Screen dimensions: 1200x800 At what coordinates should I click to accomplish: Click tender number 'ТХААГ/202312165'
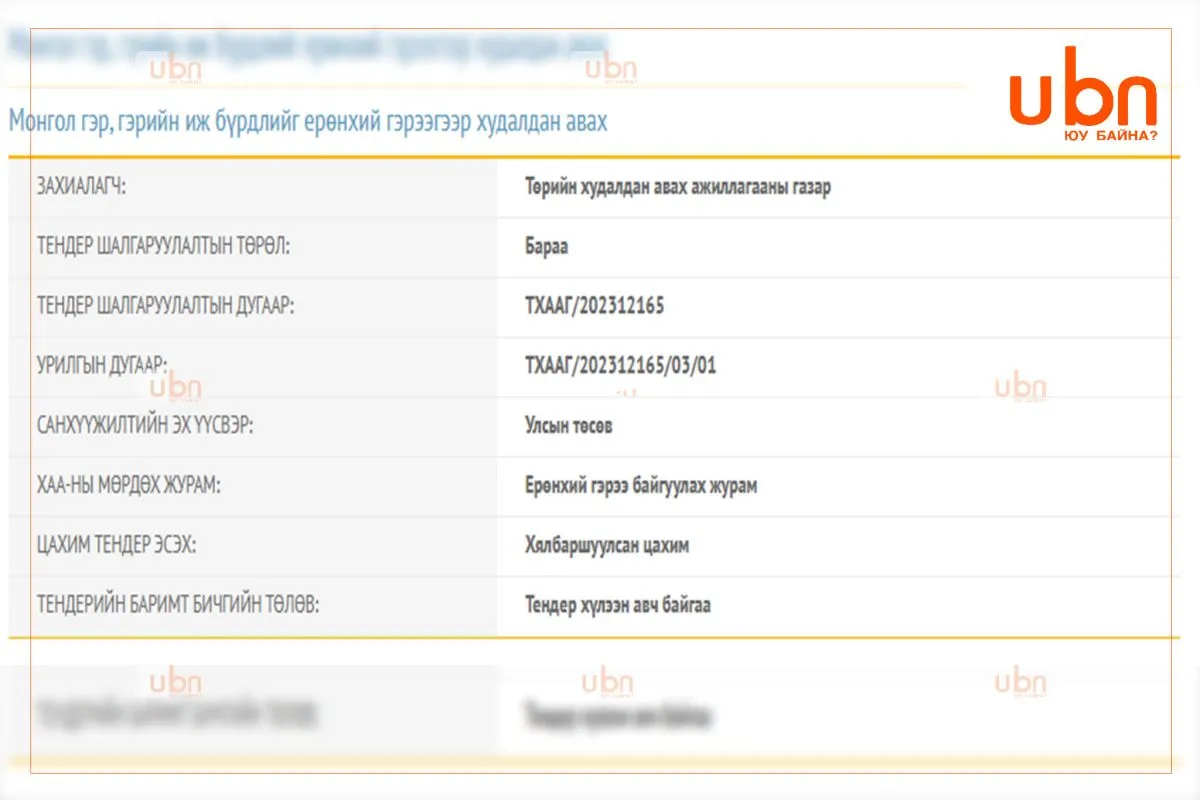point(594,306)
